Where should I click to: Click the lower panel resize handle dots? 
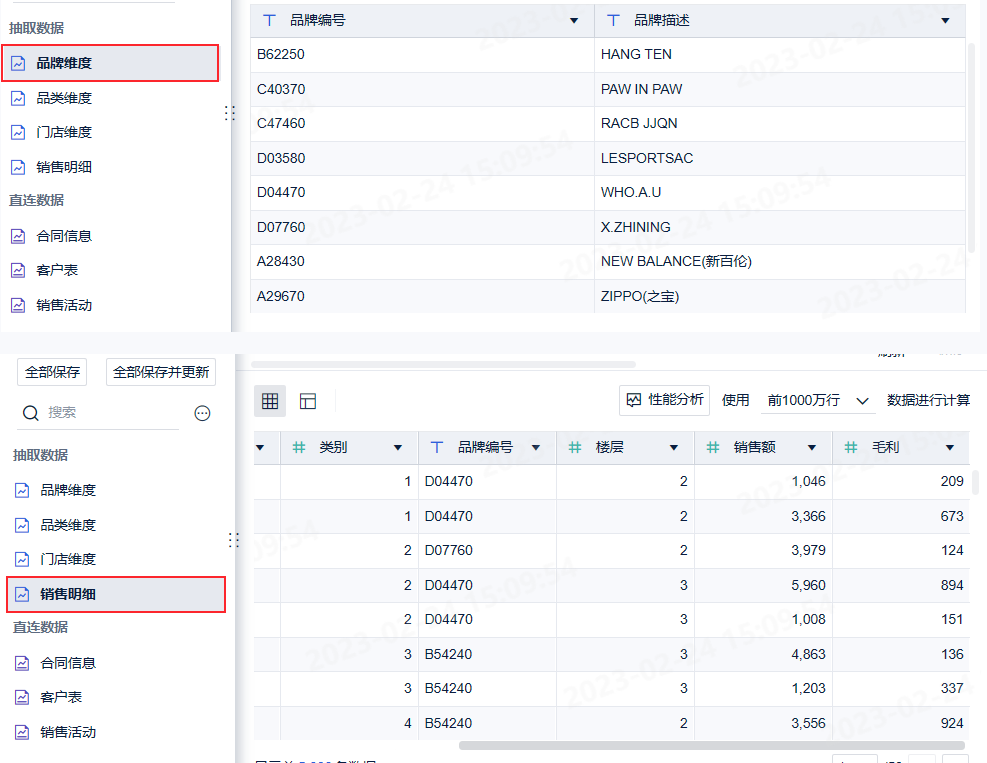pos(234,540)
